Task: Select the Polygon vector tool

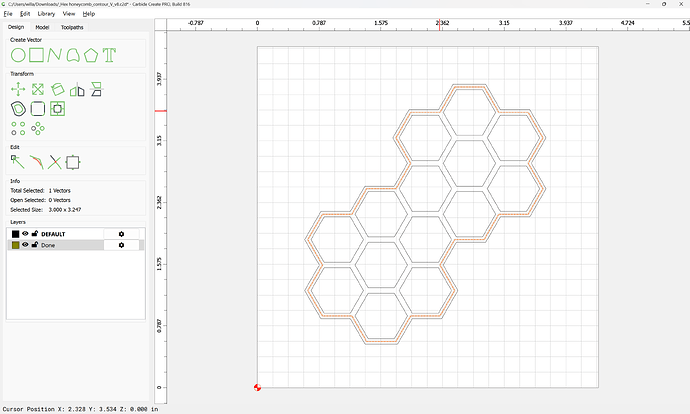Action: coord(91,55)
